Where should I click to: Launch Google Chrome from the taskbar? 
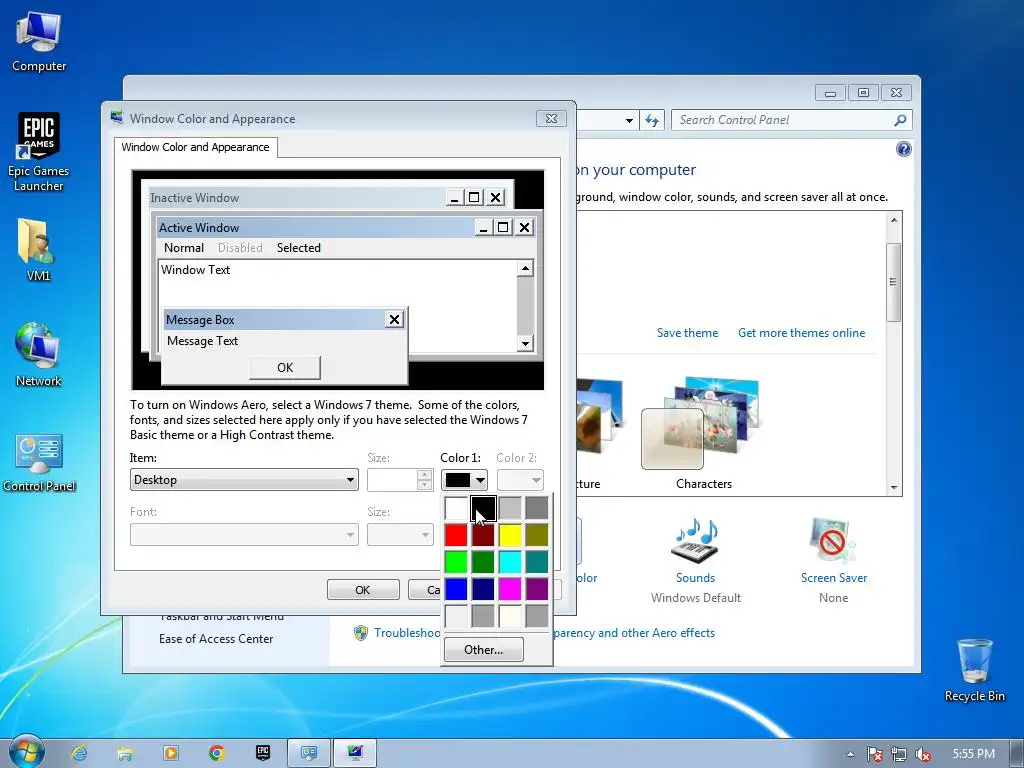coord(217,753)
